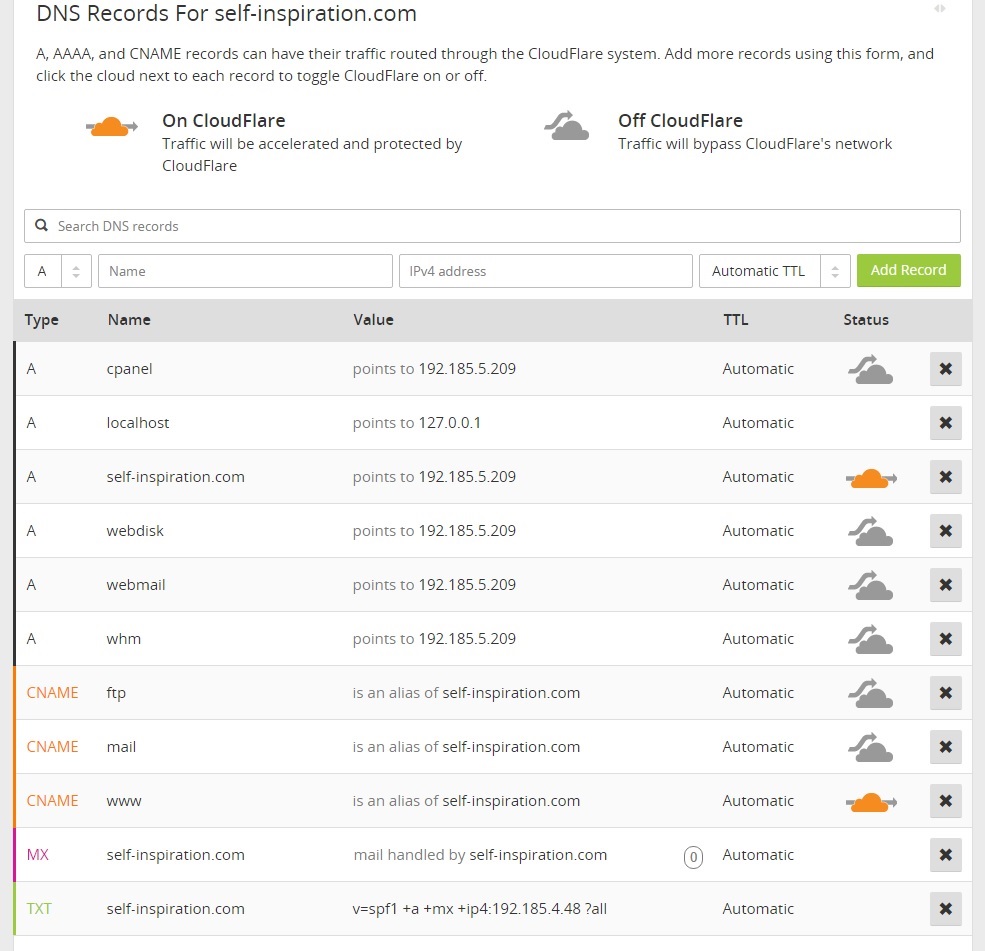Click the MX record type label
Viewport: 985px width, 951px height.
(38, 855)
